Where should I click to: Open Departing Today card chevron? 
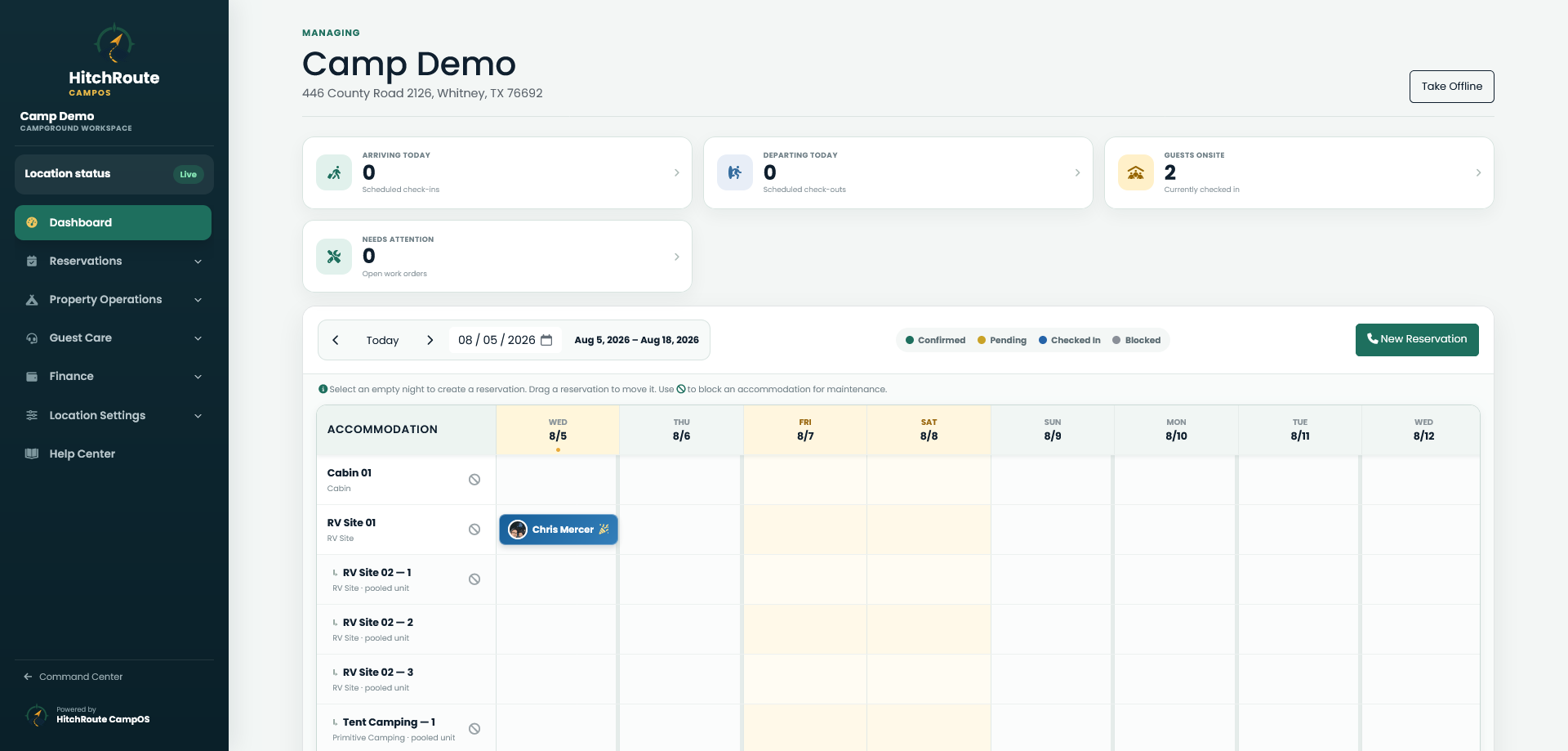tap(1078, 172)
